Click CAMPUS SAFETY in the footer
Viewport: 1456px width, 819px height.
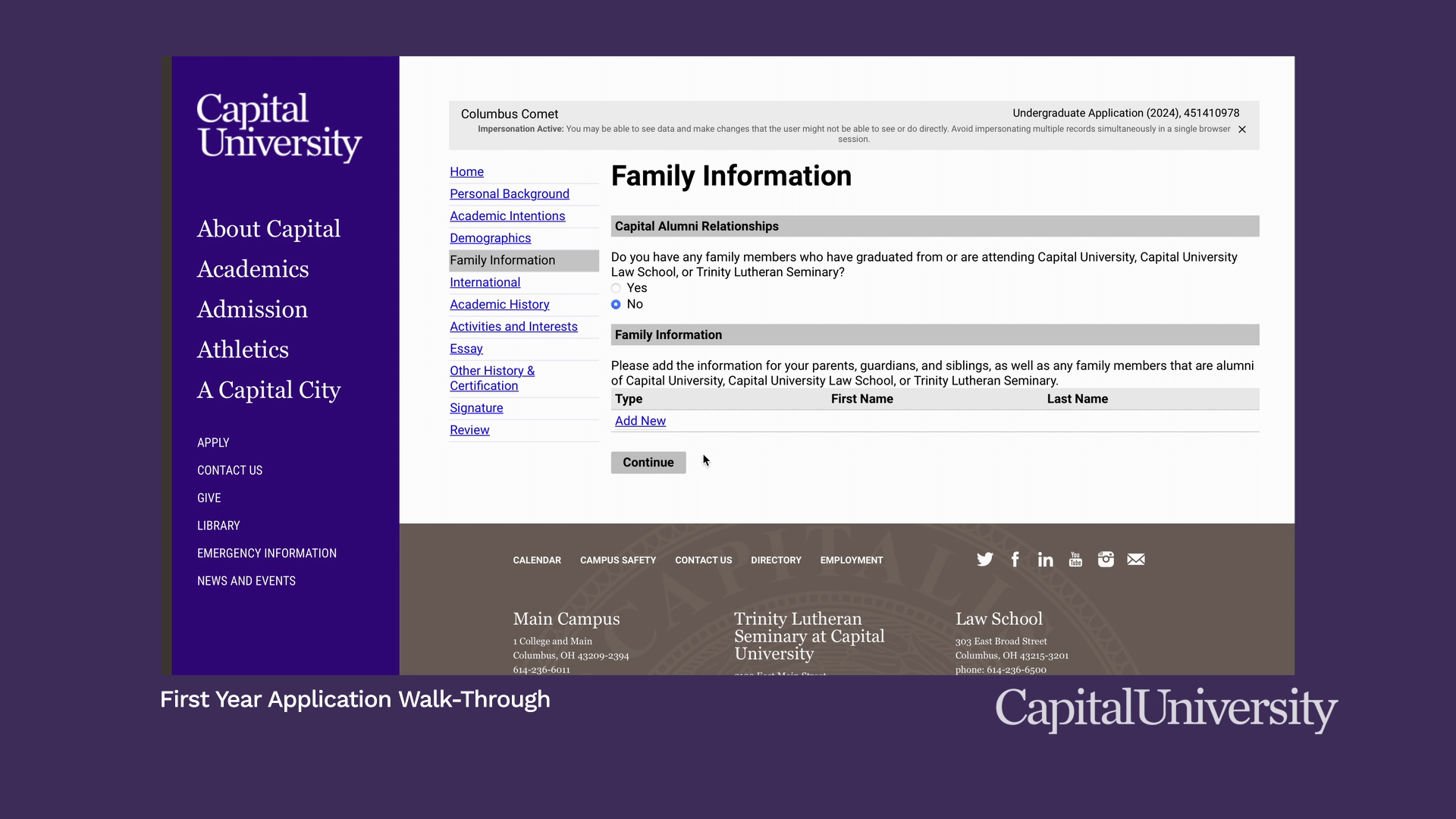(618, 560)
